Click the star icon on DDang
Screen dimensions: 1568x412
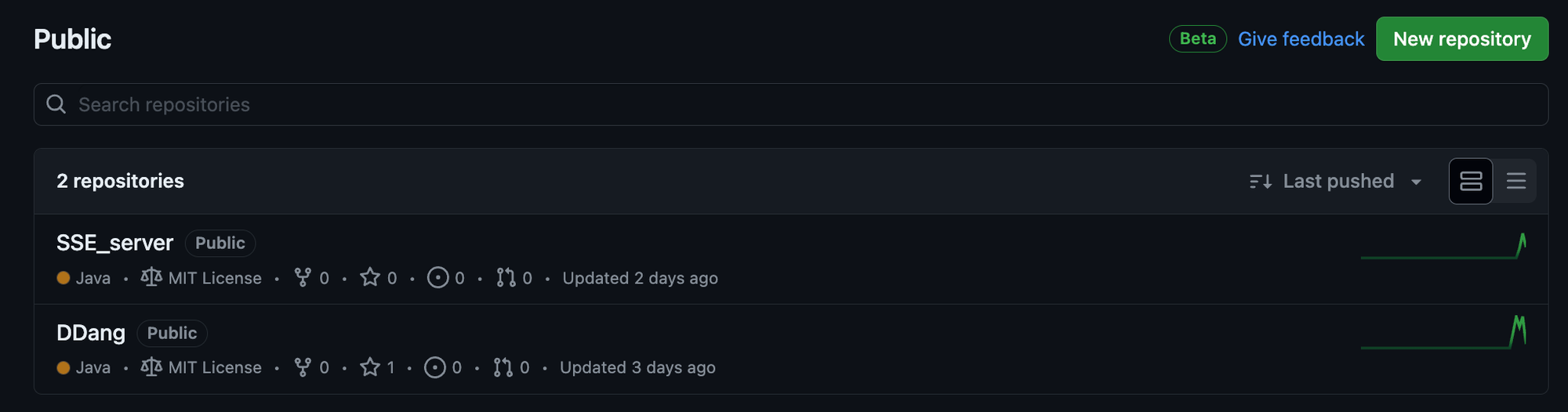pos(370,367)
